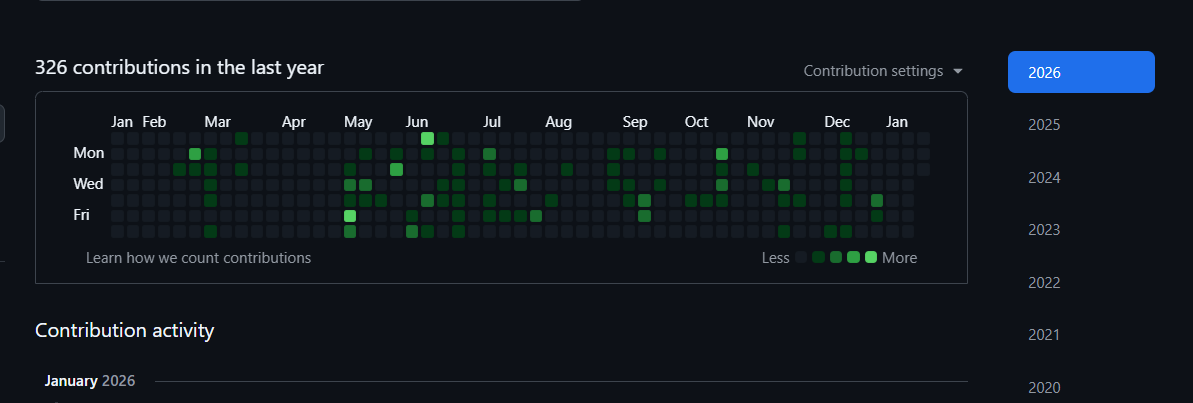
Task: Click the Aug month label
Action: (558, 122)
